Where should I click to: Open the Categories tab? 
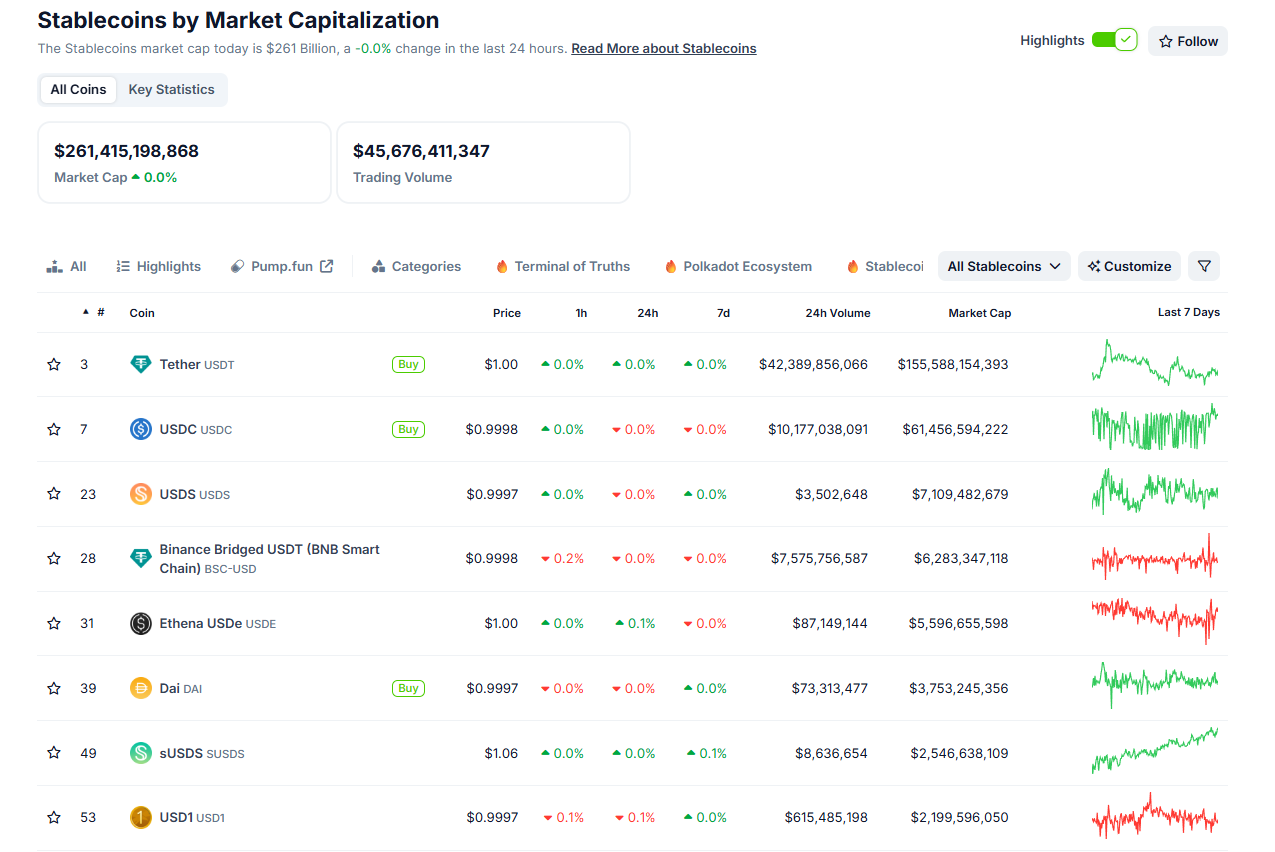click(x=416, y=266)
